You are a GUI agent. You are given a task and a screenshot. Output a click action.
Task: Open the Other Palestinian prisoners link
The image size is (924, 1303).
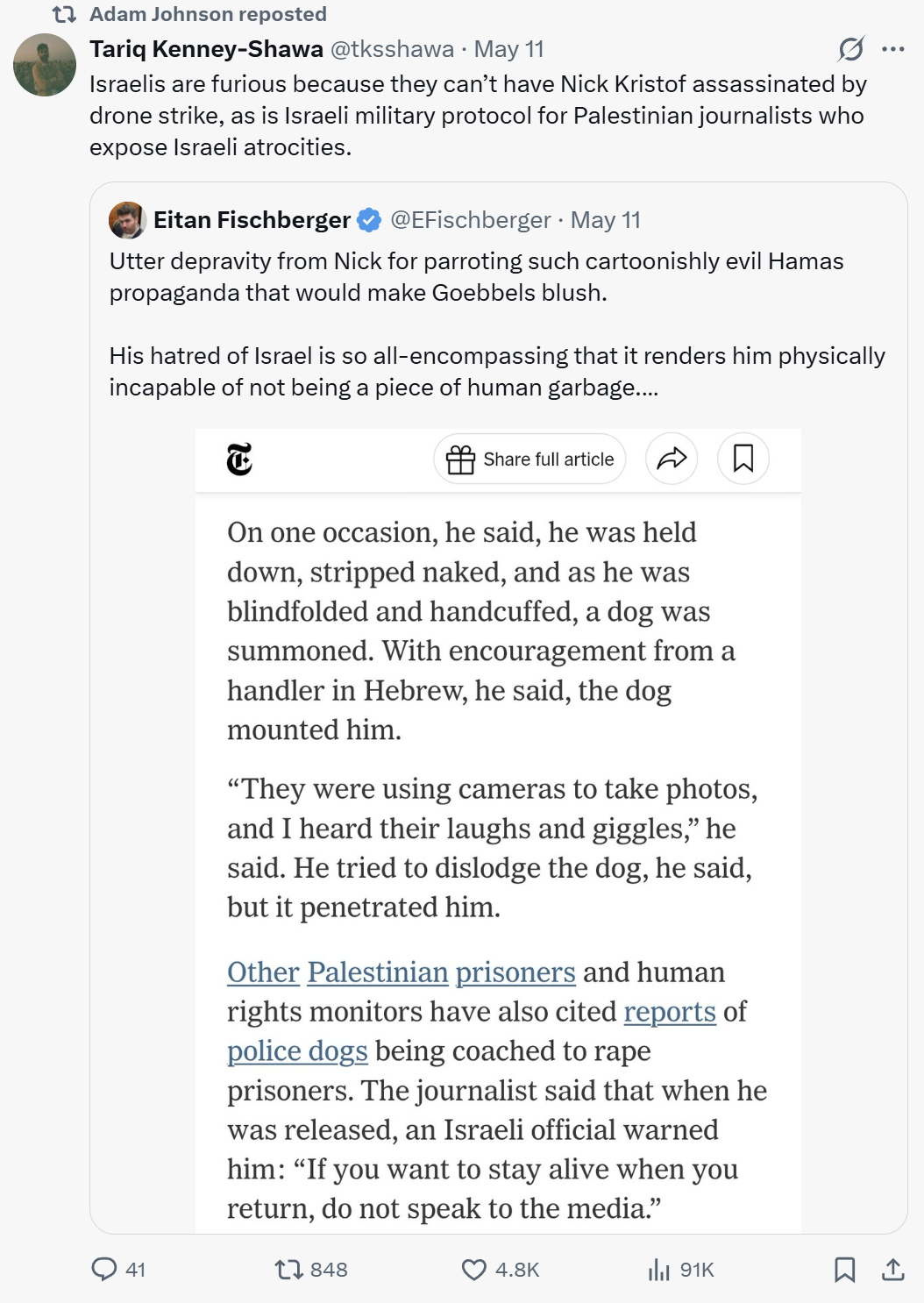pyautogui.click(x=402, y=972)
